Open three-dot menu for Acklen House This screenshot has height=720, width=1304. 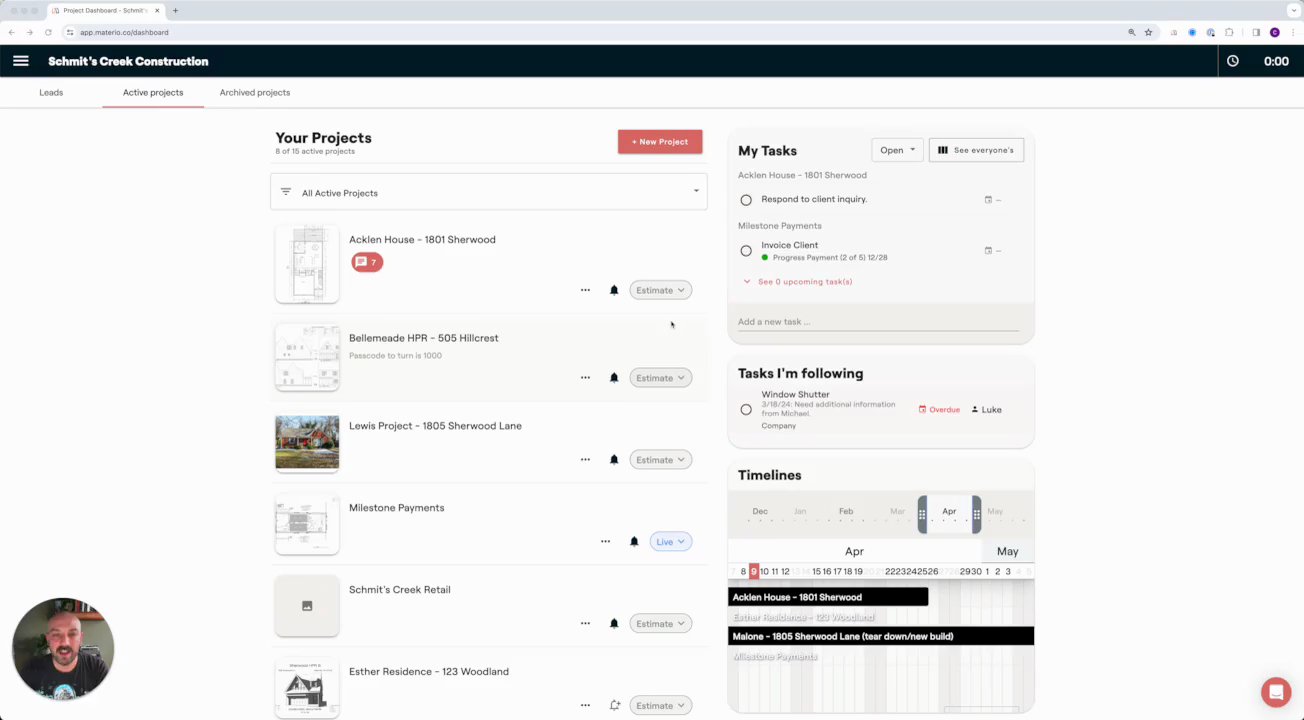point(585,290)
